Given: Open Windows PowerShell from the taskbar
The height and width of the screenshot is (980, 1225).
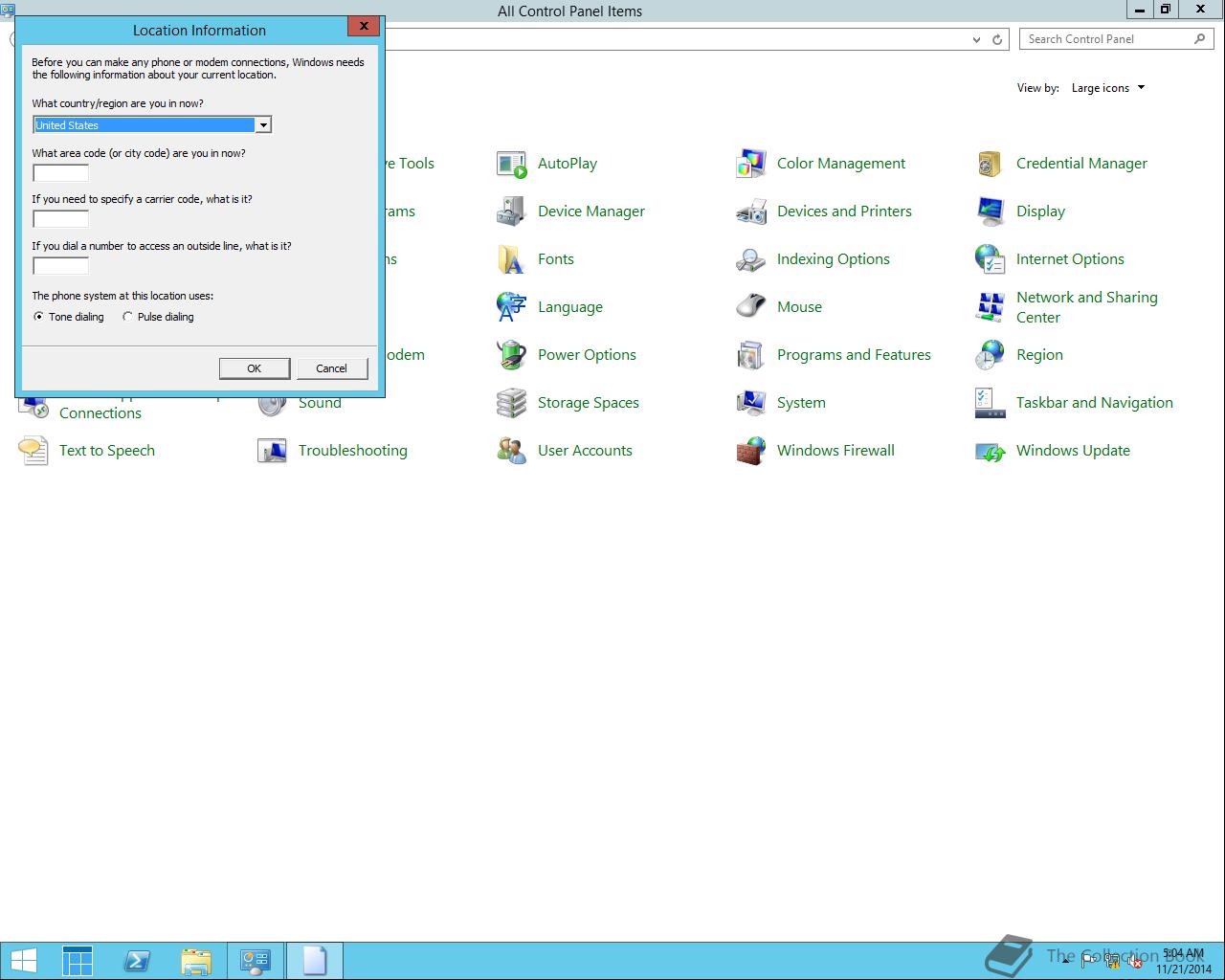Looking at the screenshot, I should pyautogui.click(x=137, y=961).
